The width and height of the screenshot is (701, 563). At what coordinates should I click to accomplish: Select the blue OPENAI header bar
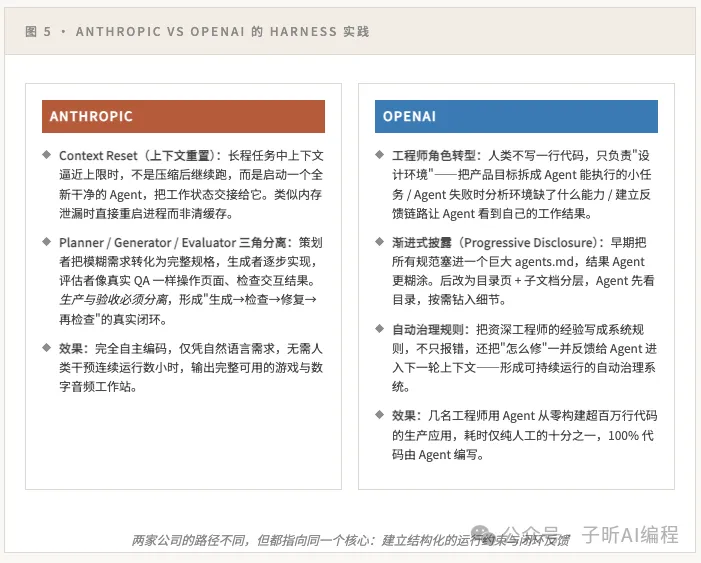516,116
